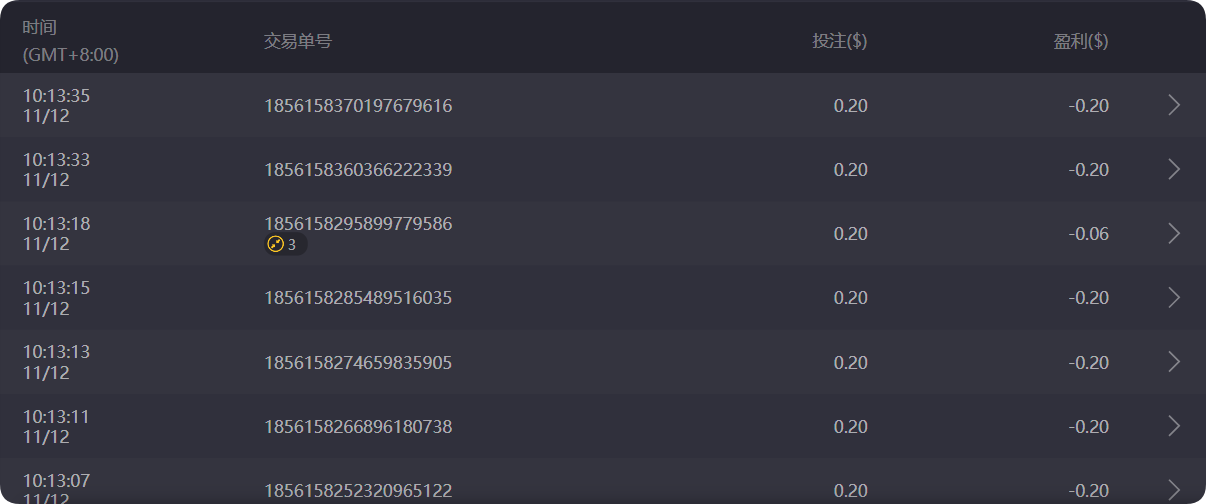Click the 10:13:35 timestamp cell

(57, 106)
